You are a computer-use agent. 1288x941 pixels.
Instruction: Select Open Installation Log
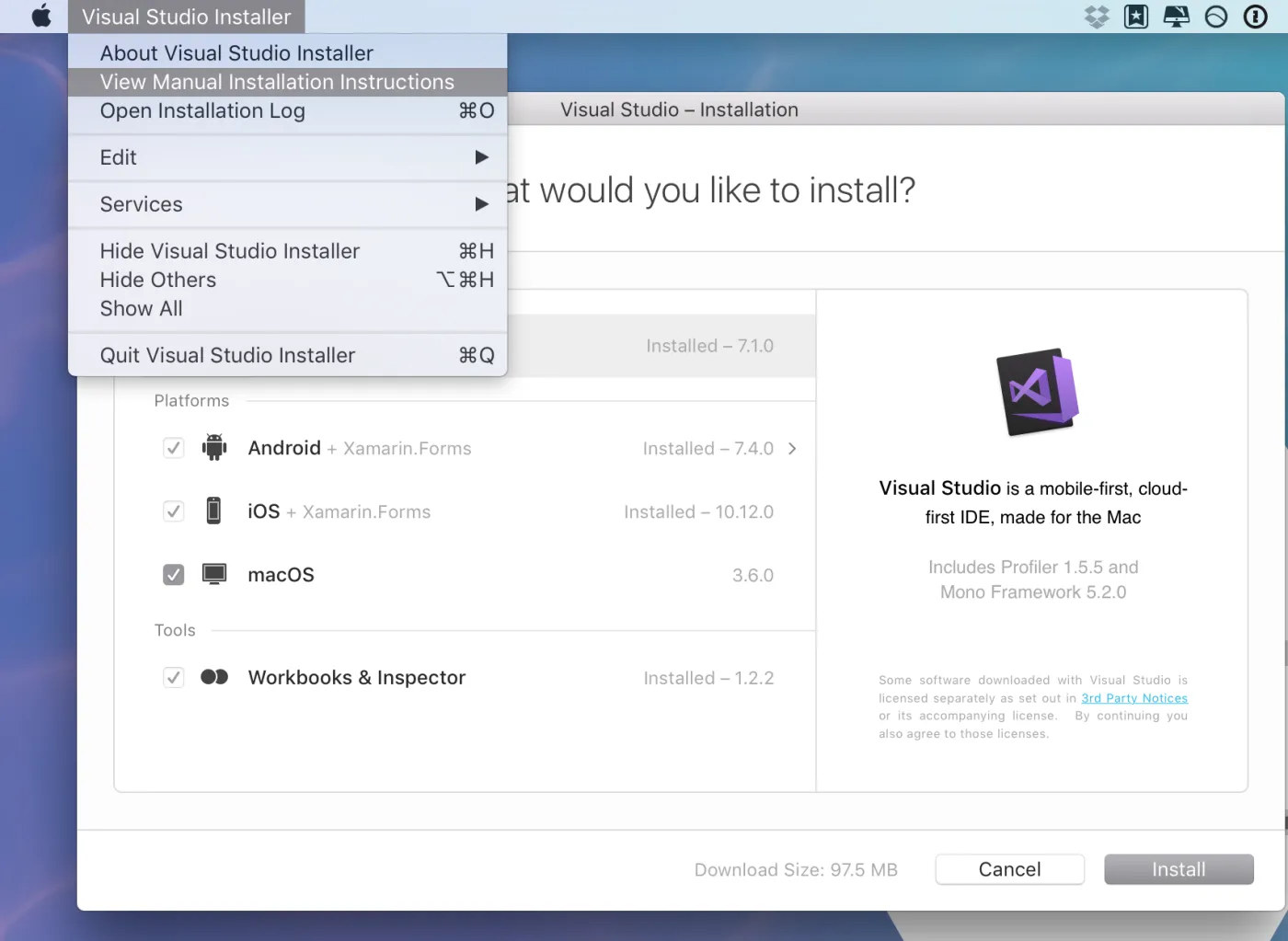click(x=288, y=110)
